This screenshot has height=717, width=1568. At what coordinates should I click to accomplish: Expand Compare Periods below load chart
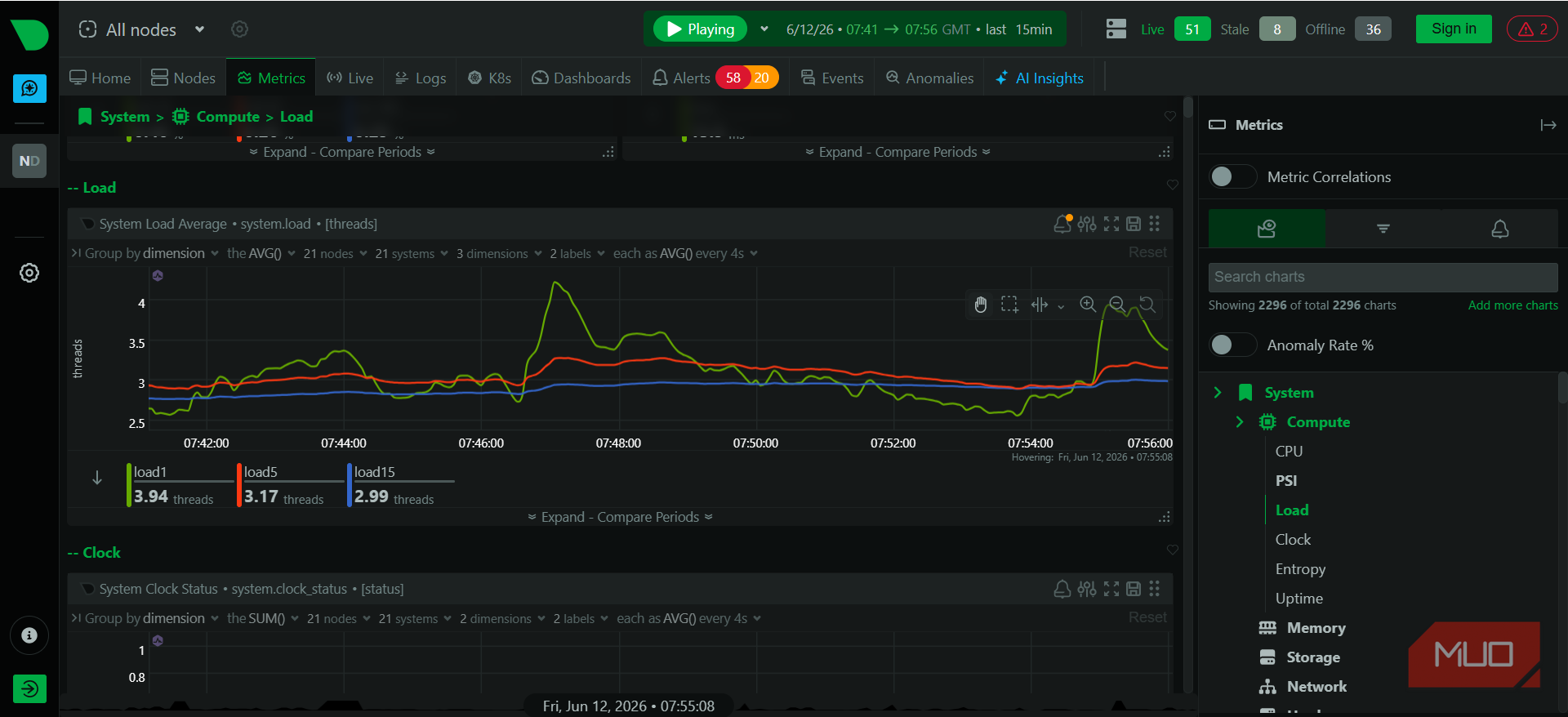point(620,517)
